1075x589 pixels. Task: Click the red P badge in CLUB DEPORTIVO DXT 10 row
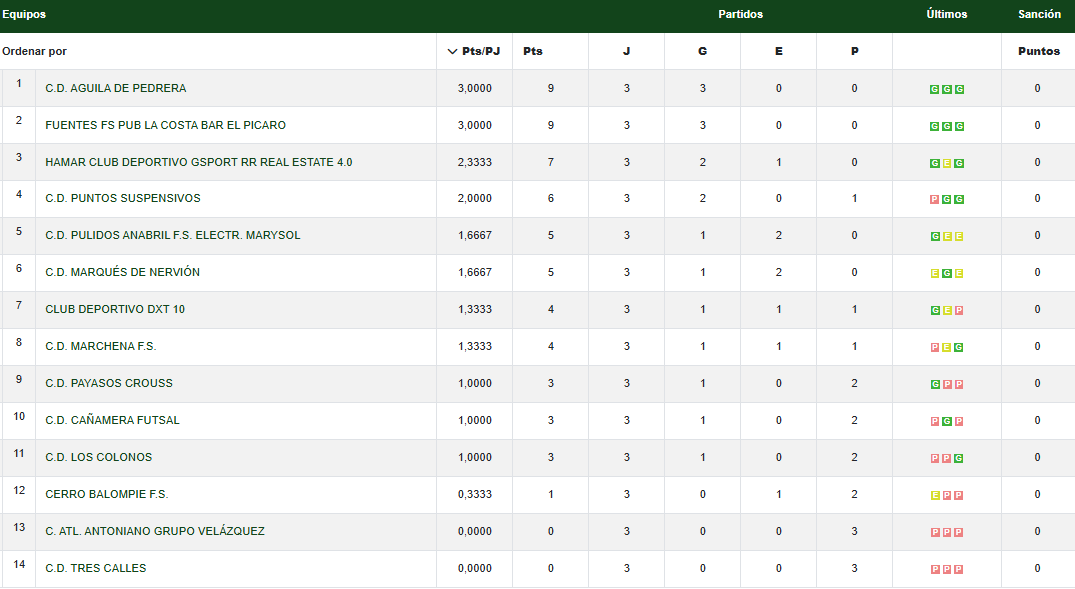point(959,311)
